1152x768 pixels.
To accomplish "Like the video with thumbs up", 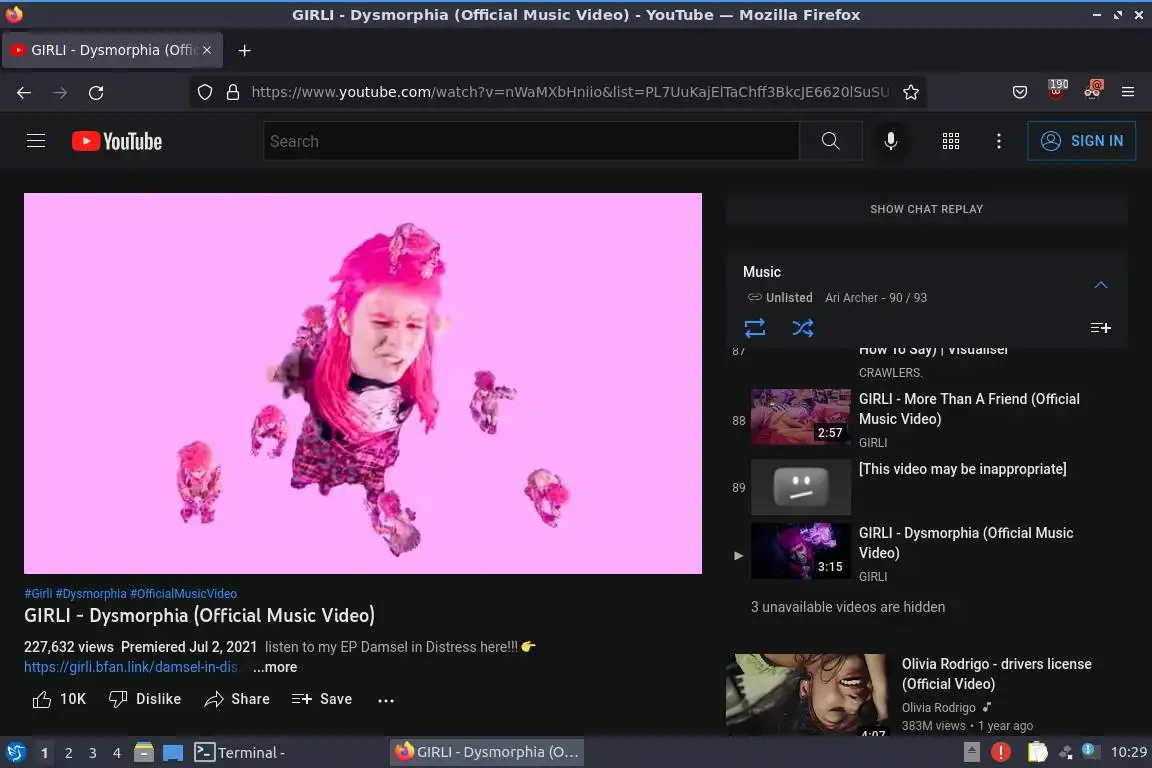I will pyautogui.click(x=59, y=699).
